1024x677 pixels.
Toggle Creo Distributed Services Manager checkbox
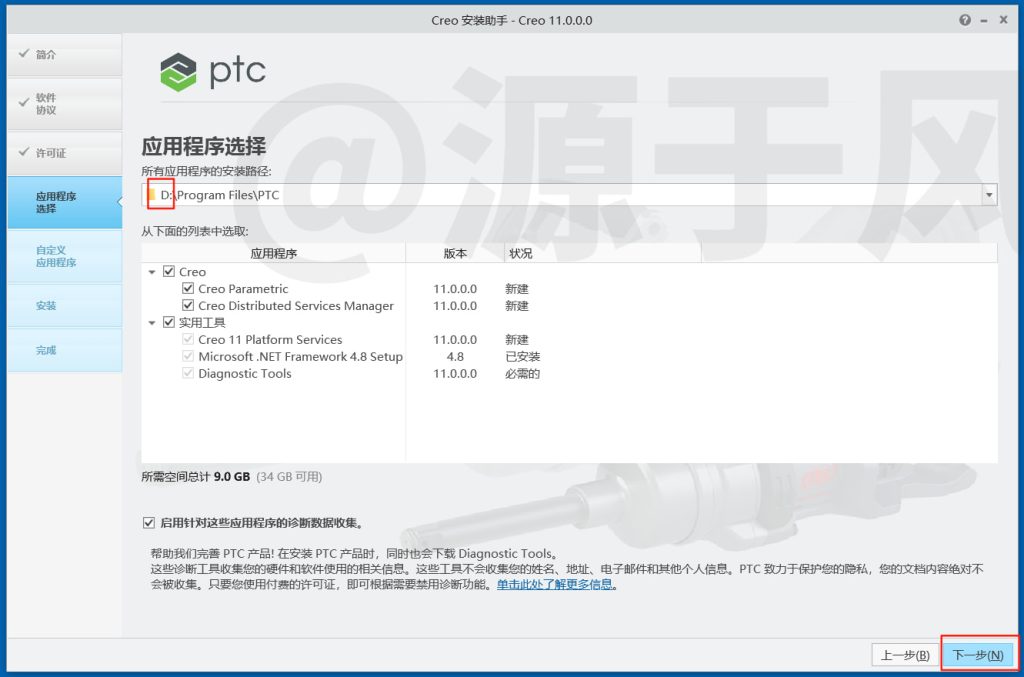[x=188, y=305]
